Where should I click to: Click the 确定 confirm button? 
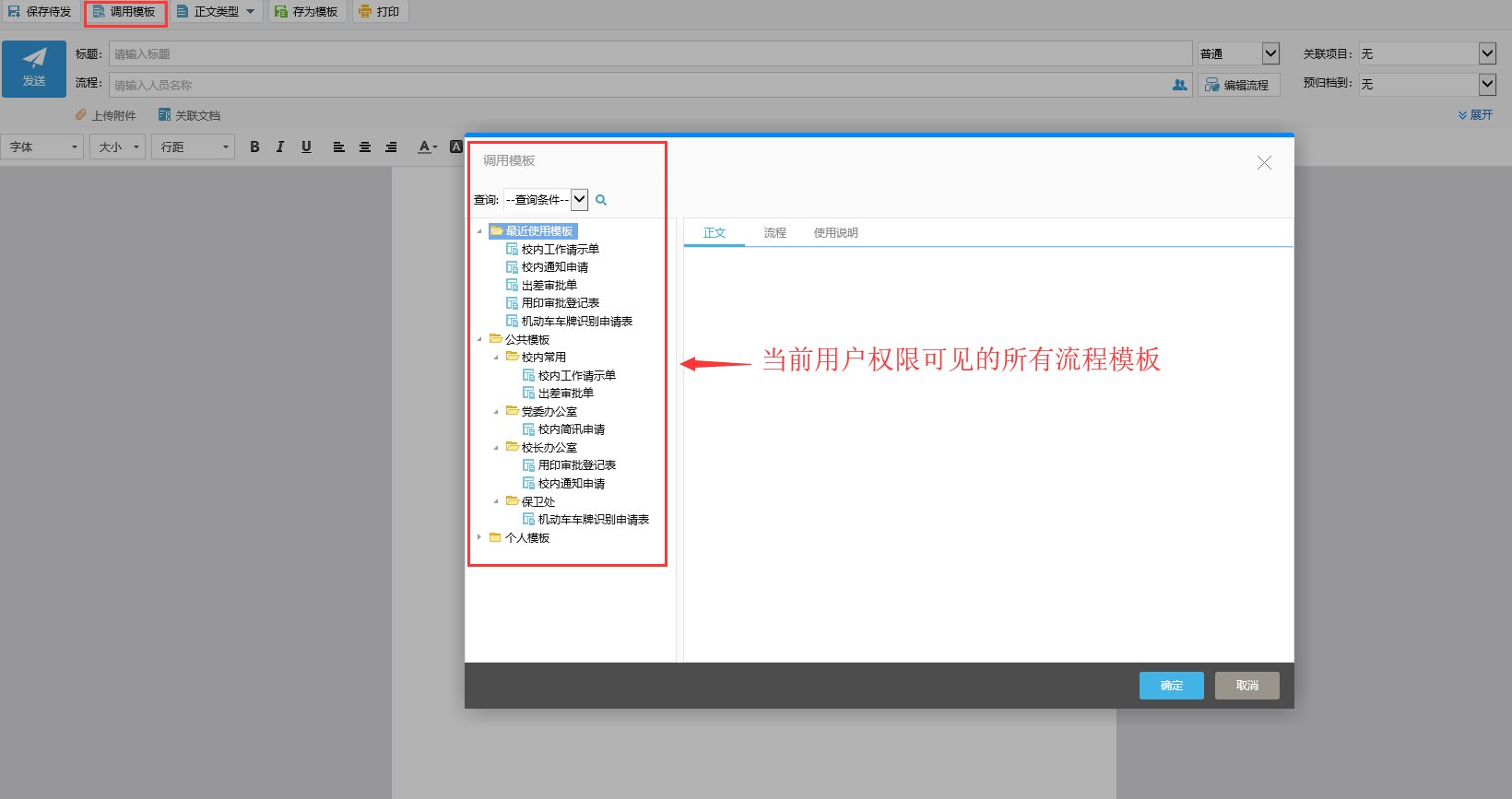(1171, 686)
